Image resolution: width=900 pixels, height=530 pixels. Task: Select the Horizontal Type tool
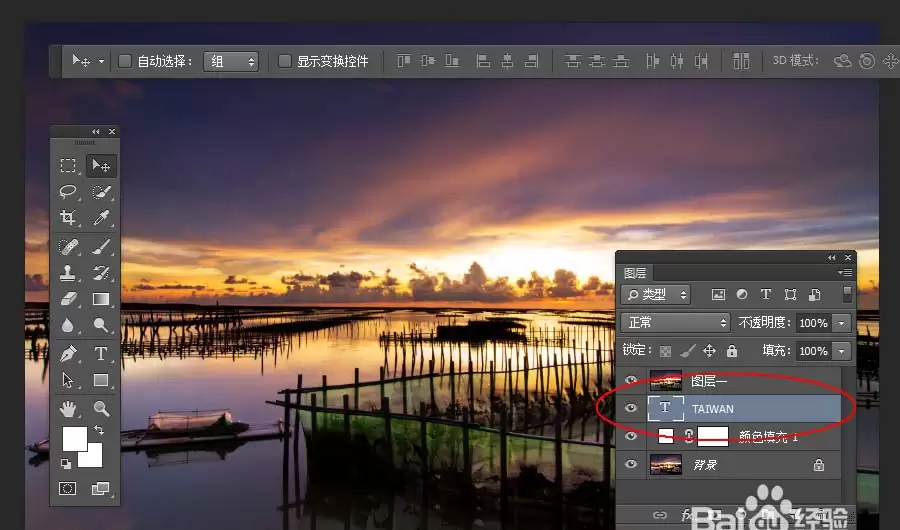pos(101,353)
